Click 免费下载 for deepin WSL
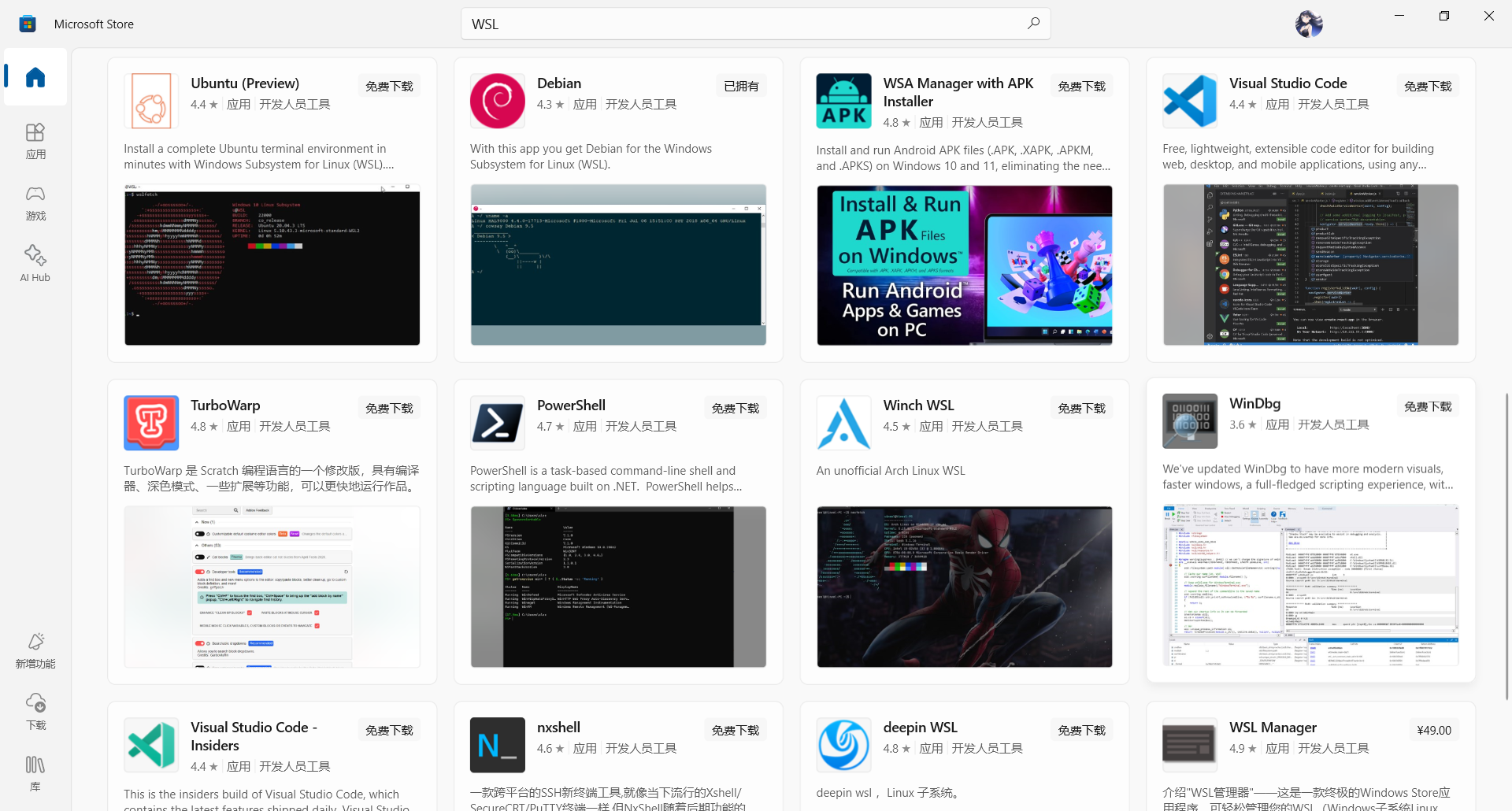The image size is (1512, 811). 1082,730
